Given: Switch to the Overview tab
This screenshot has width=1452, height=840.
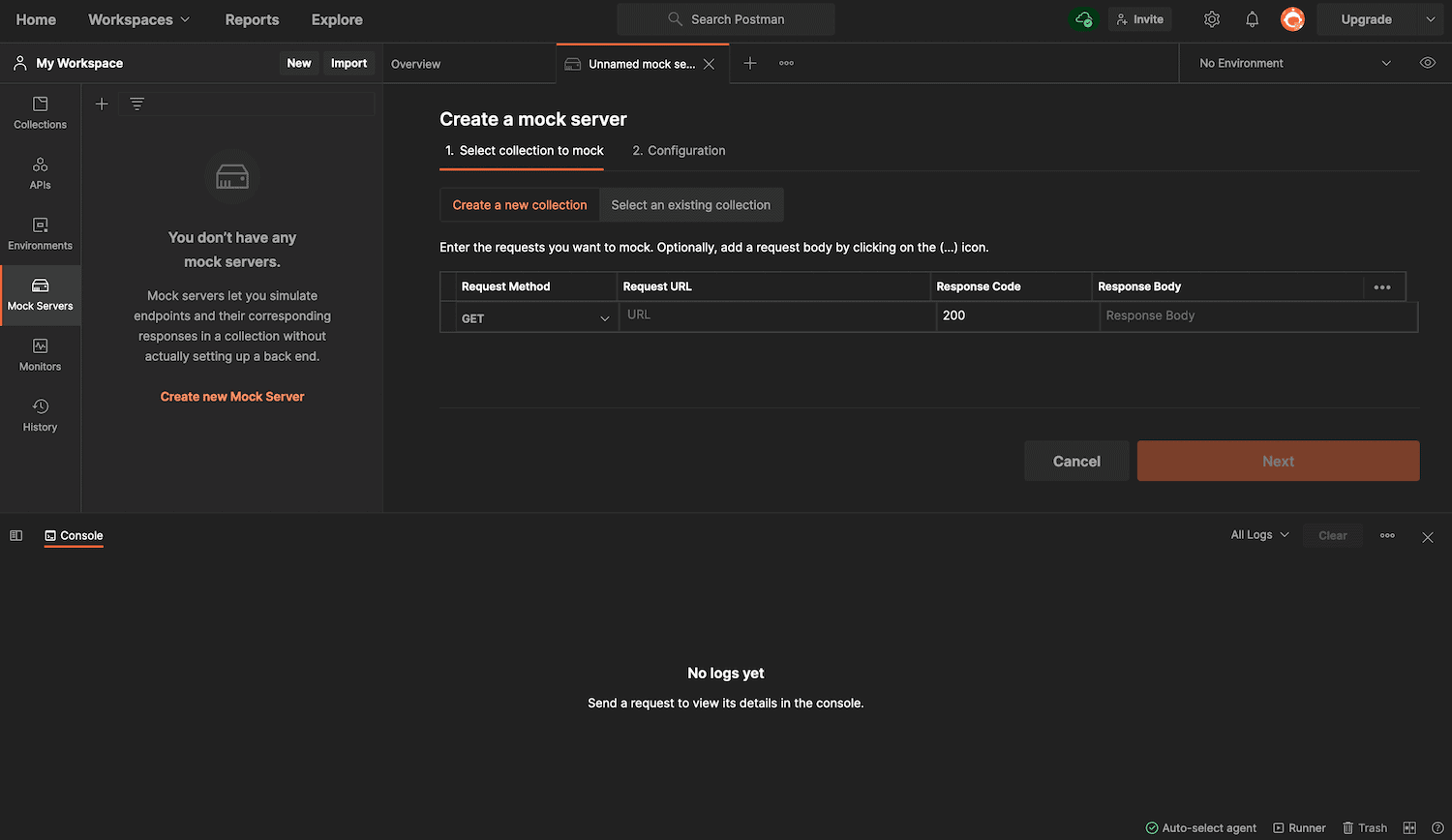Looking at the screenshot, I should 415,63.
